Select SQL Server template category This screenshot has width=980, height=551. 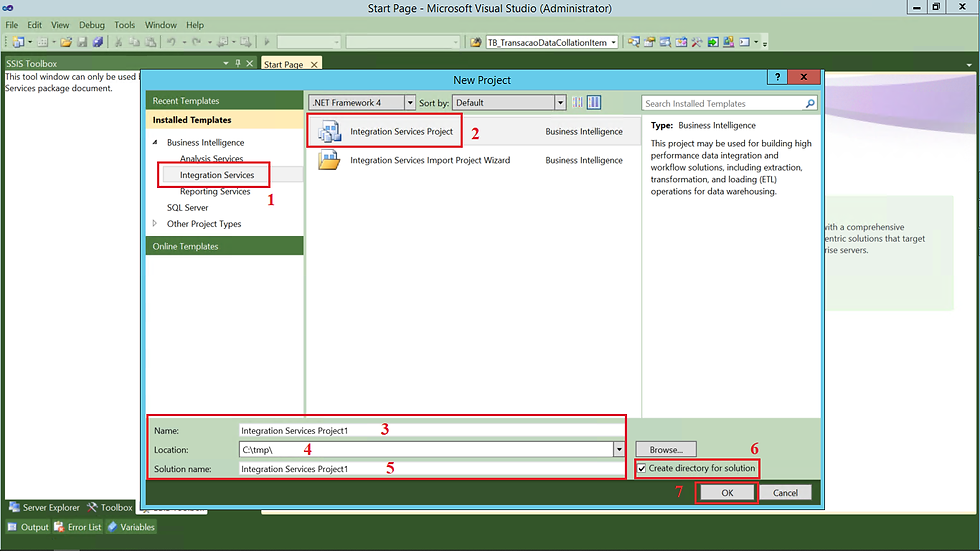(188, 207)
